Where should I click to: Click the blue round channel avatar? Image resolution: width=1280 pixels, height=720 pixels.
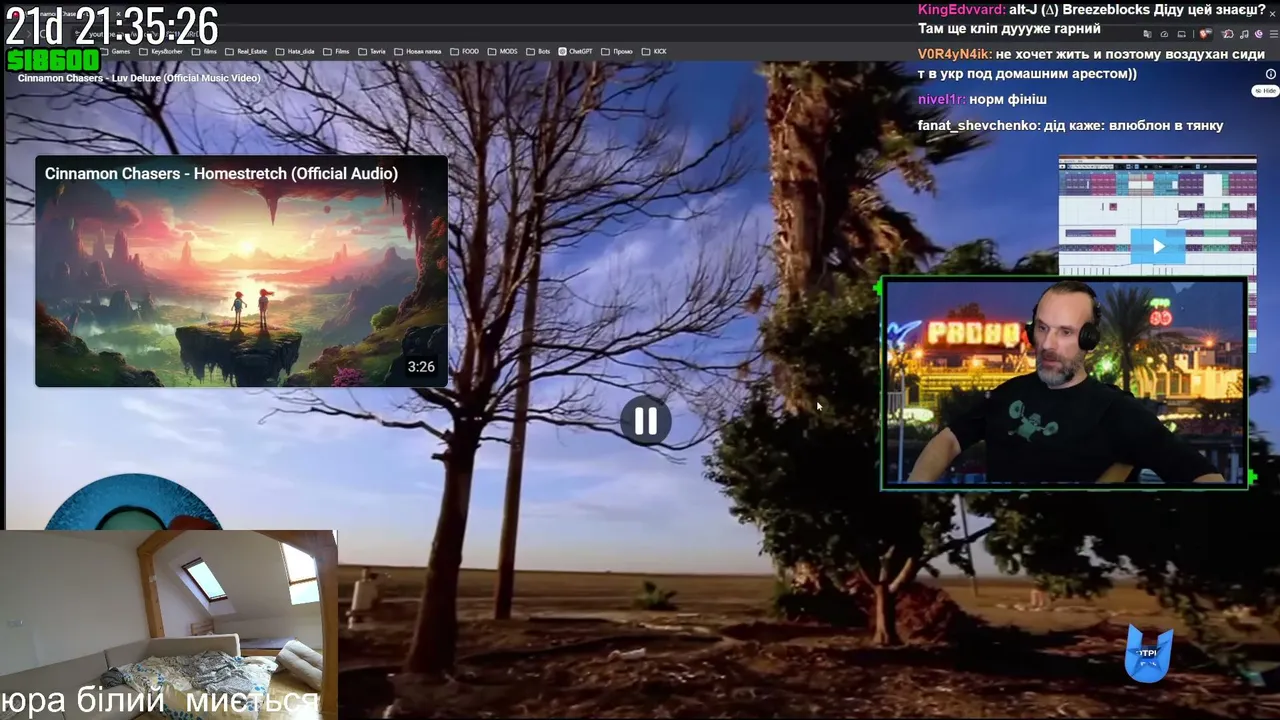pos(133,502)
